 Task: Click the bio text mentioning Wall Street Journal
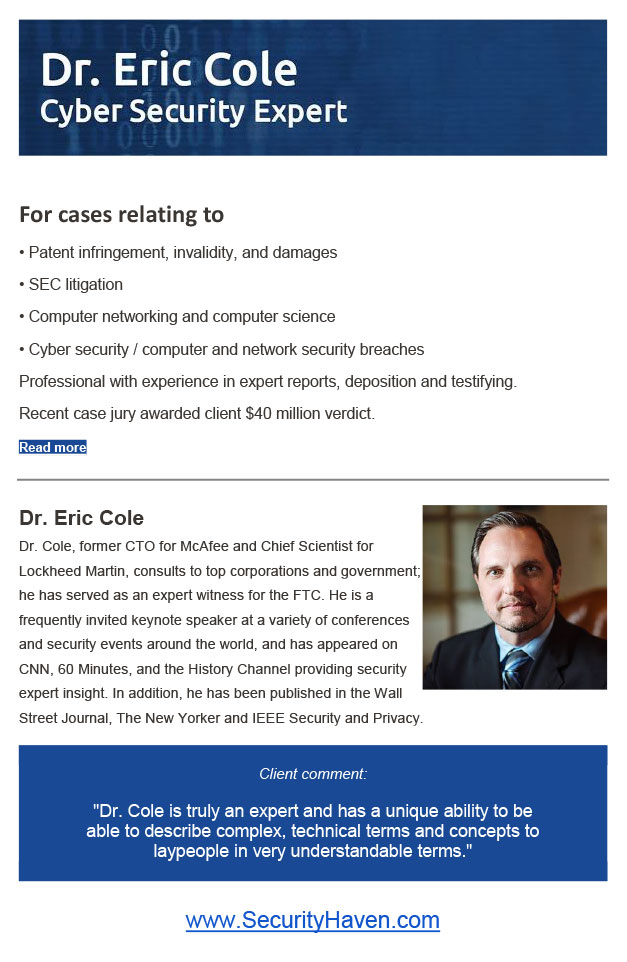tap(221, 706)
